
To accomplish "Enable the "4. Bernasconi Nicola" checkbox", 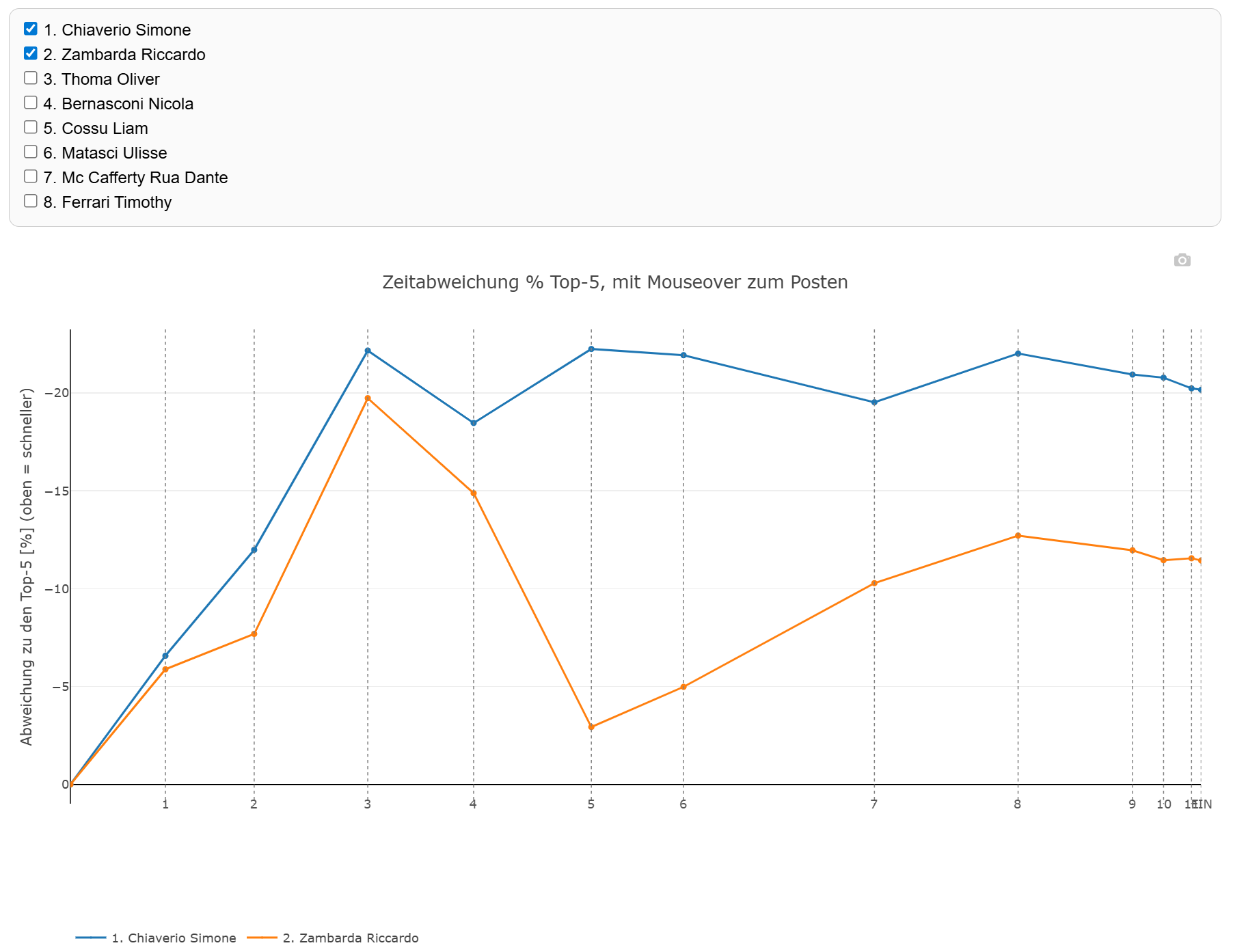I will coord(30,102).
